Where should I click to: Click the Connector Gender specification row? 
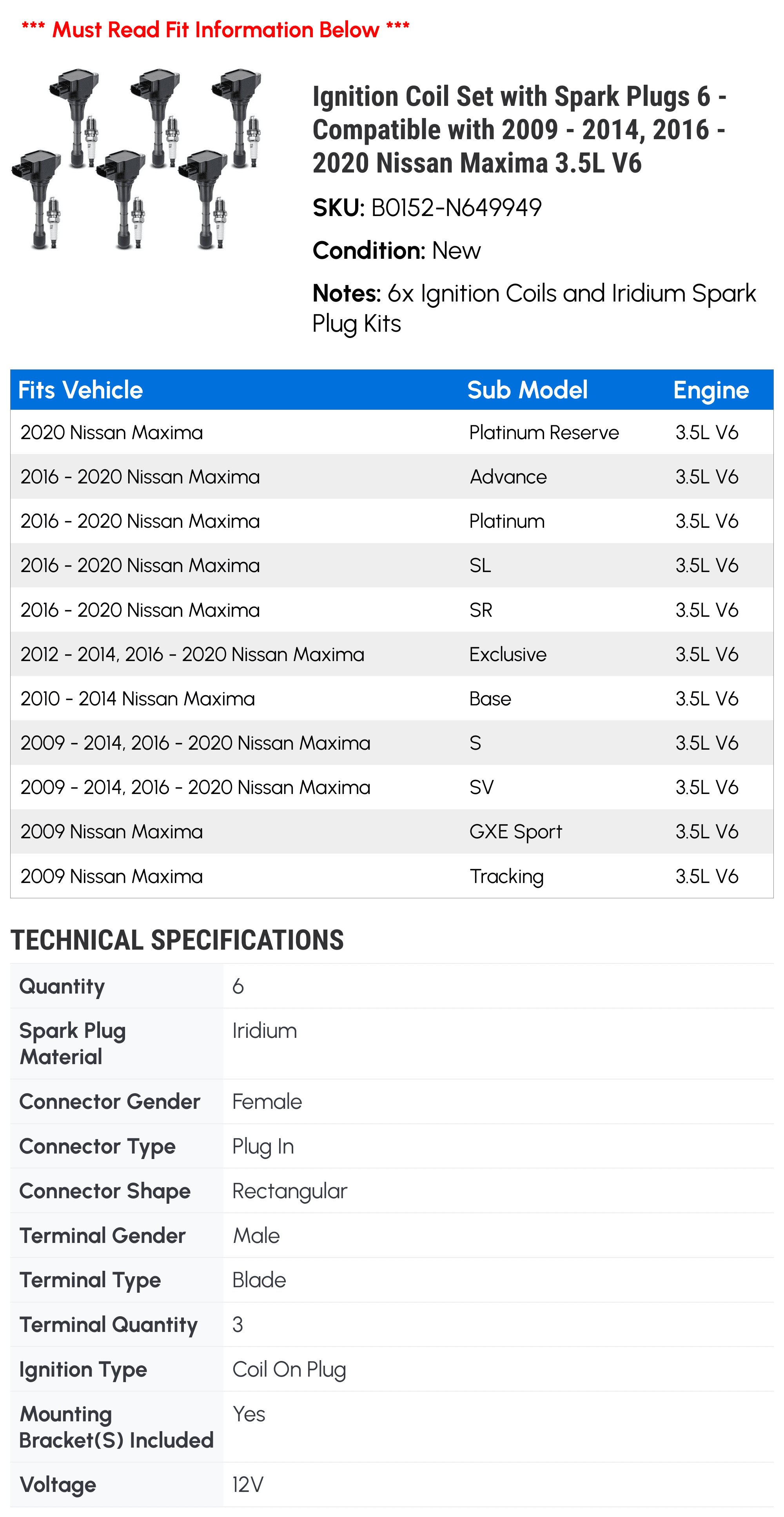(392, 1101)
